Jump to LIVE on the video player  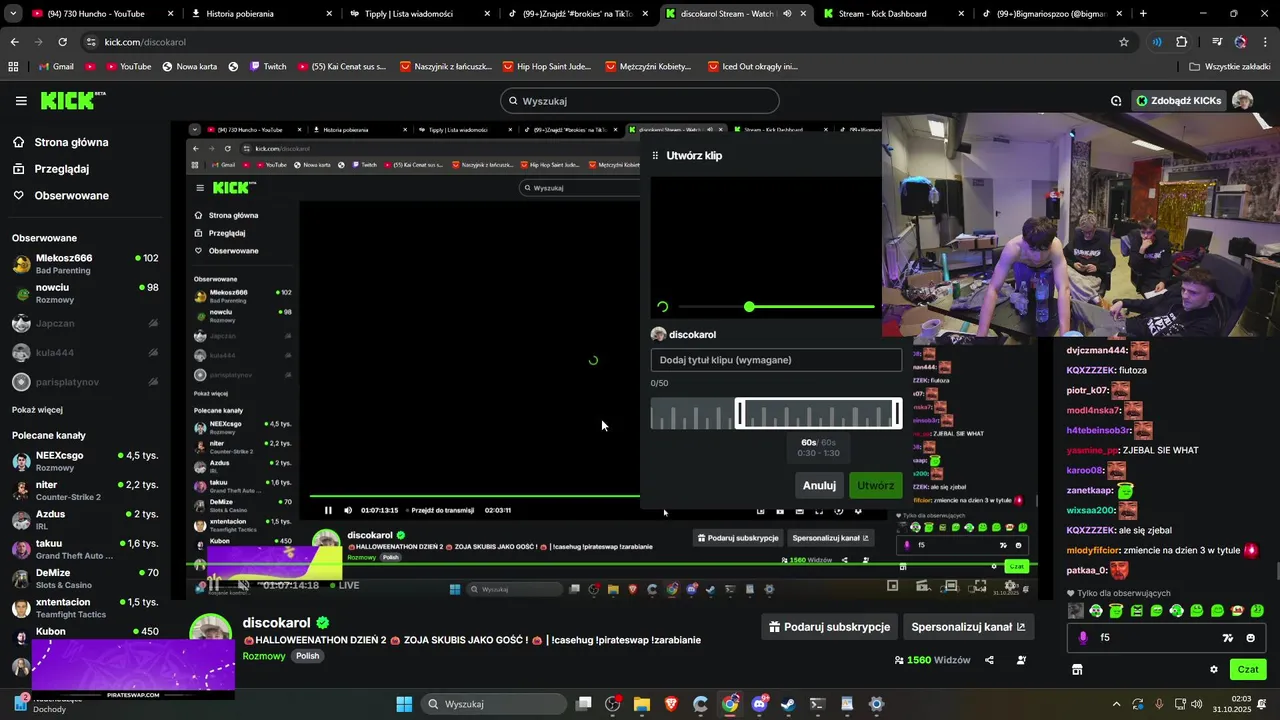pyautogui.click(x=345, y=585)
